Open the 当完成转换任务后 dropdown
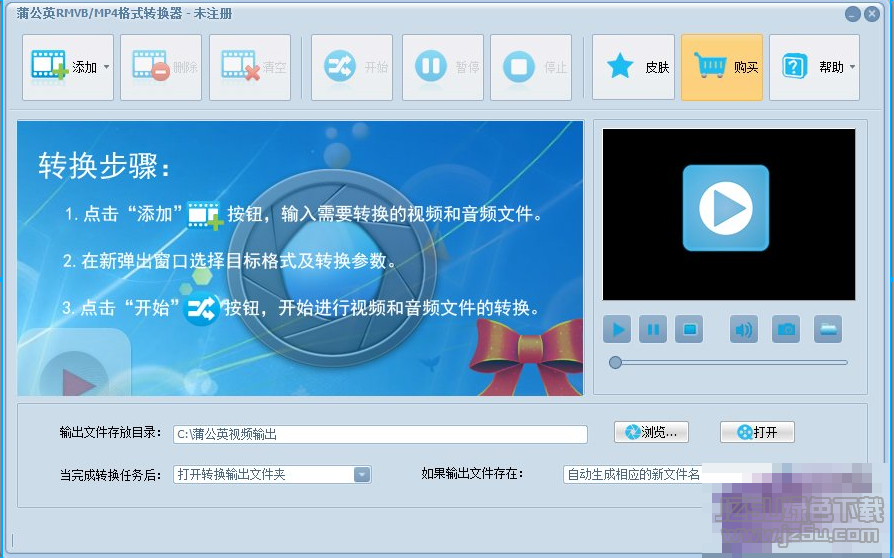 (273, 474)
